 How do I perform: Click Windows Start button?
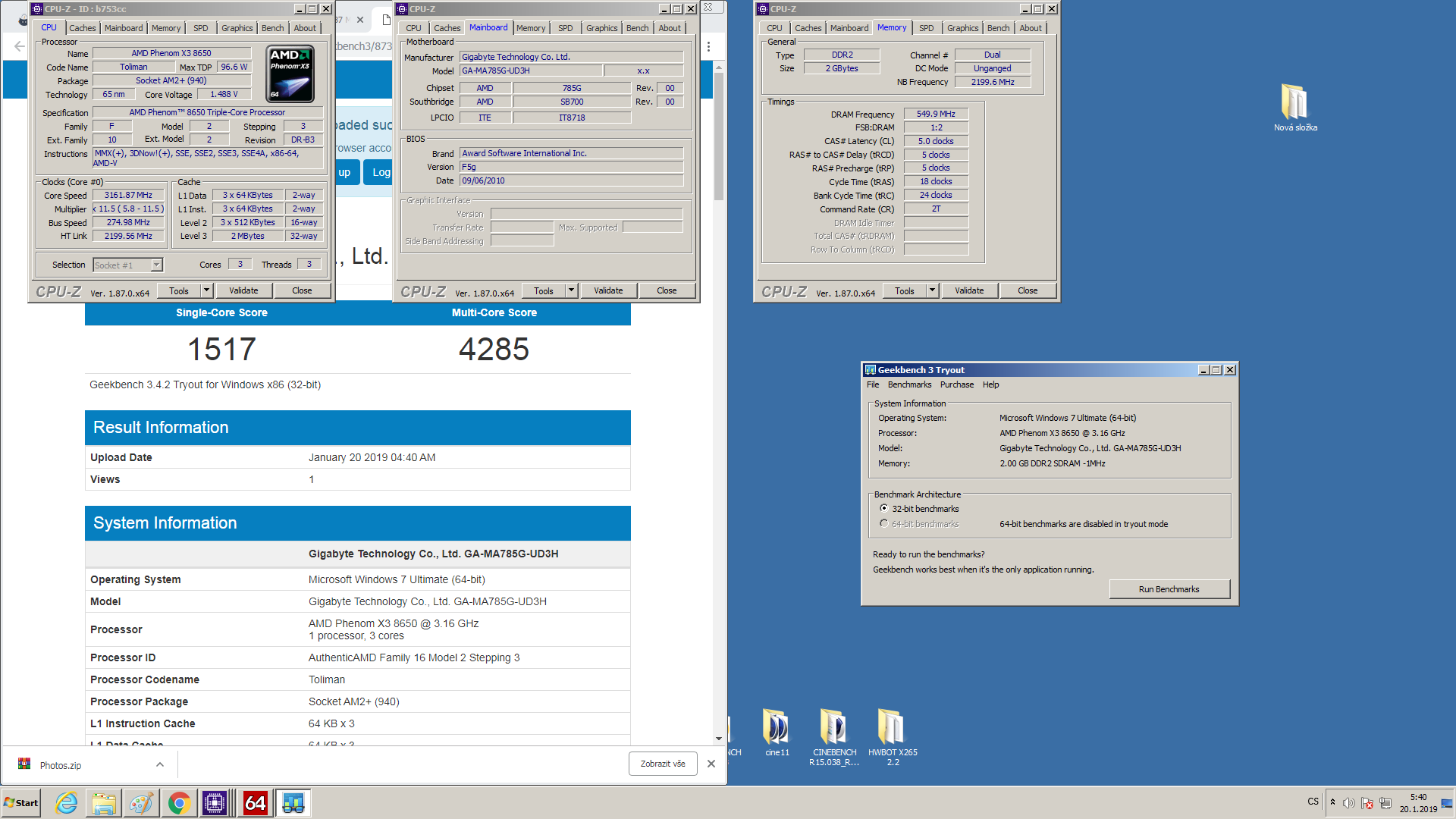20,803
